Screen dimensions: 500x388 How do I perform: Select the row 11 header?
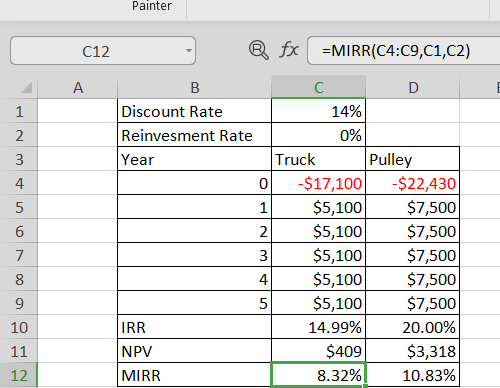[x=19, y=351]
